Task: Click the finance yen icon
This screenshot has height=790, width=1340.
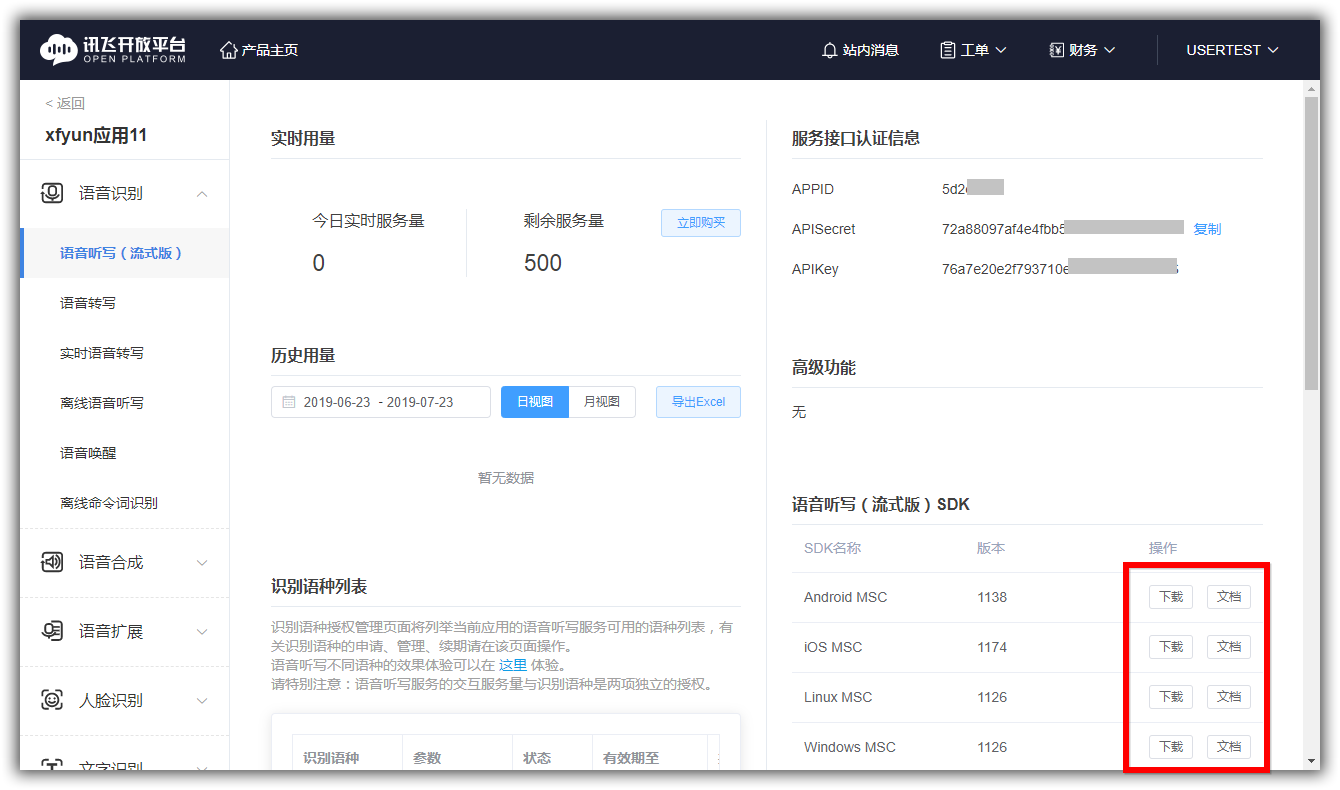Action: (x=1056, y=50)
